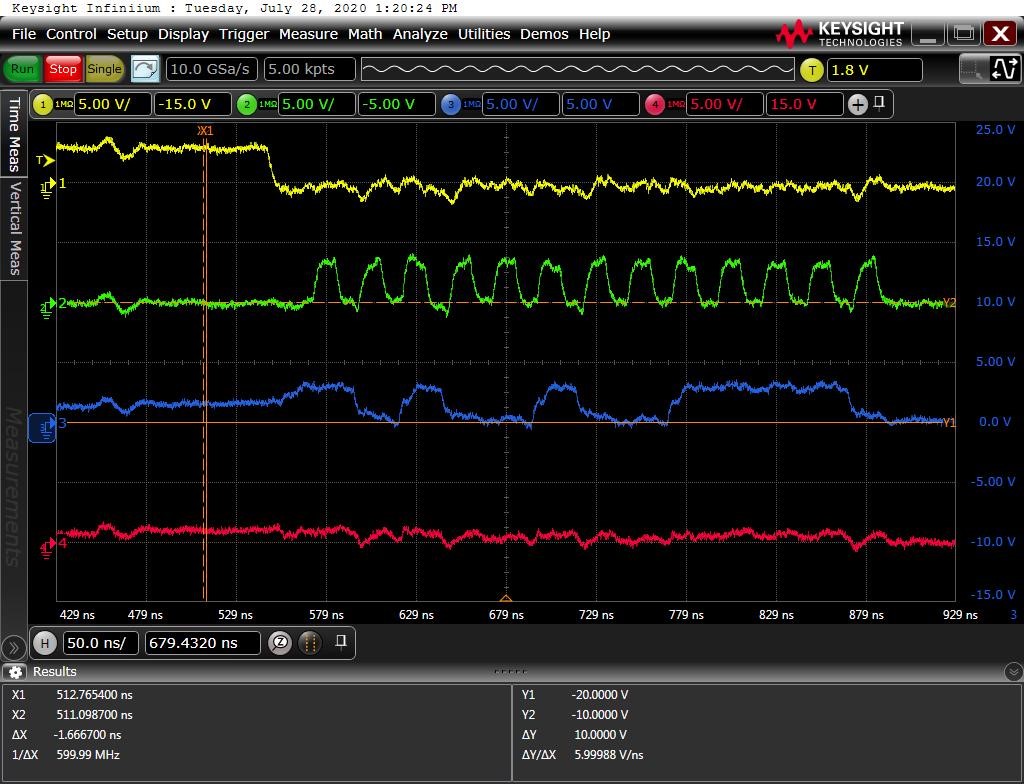Open the Measure menu
Screen dimensions: 1024x784
308,34
